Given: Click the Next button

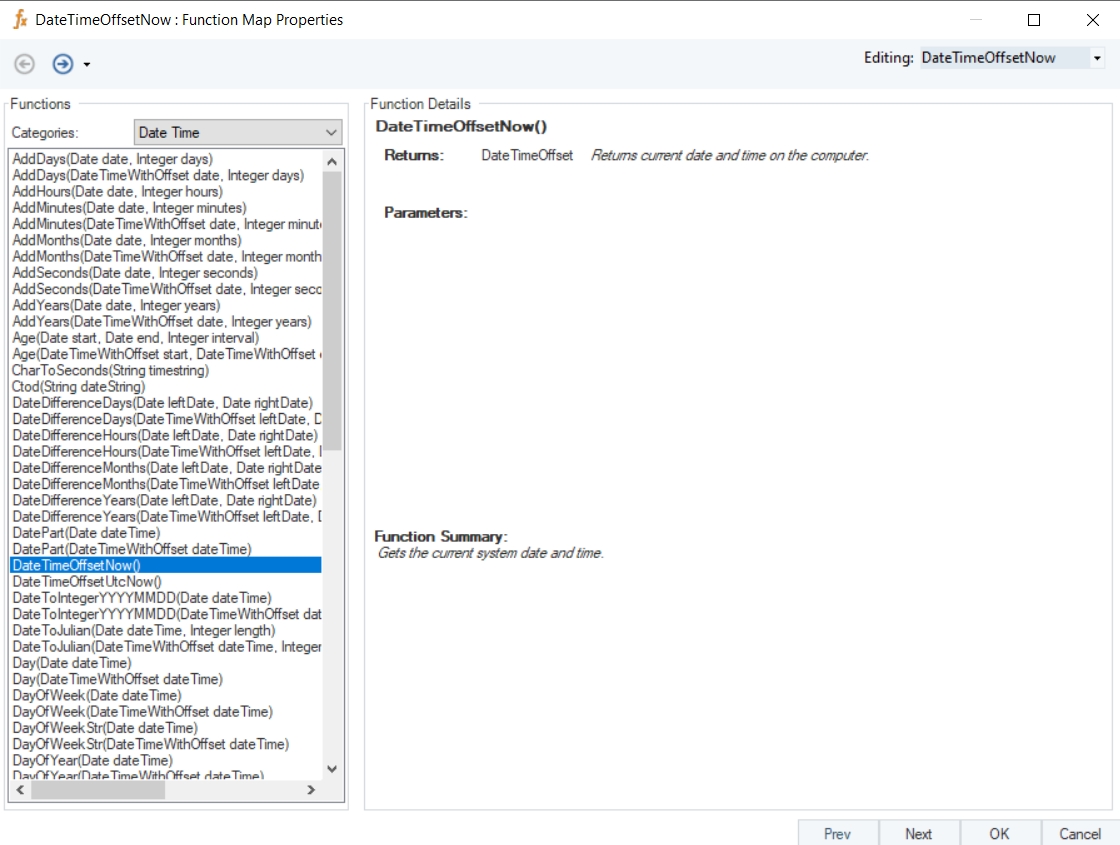Looking at the screenshot, I should pyautogui.click(x=919, y=834).
